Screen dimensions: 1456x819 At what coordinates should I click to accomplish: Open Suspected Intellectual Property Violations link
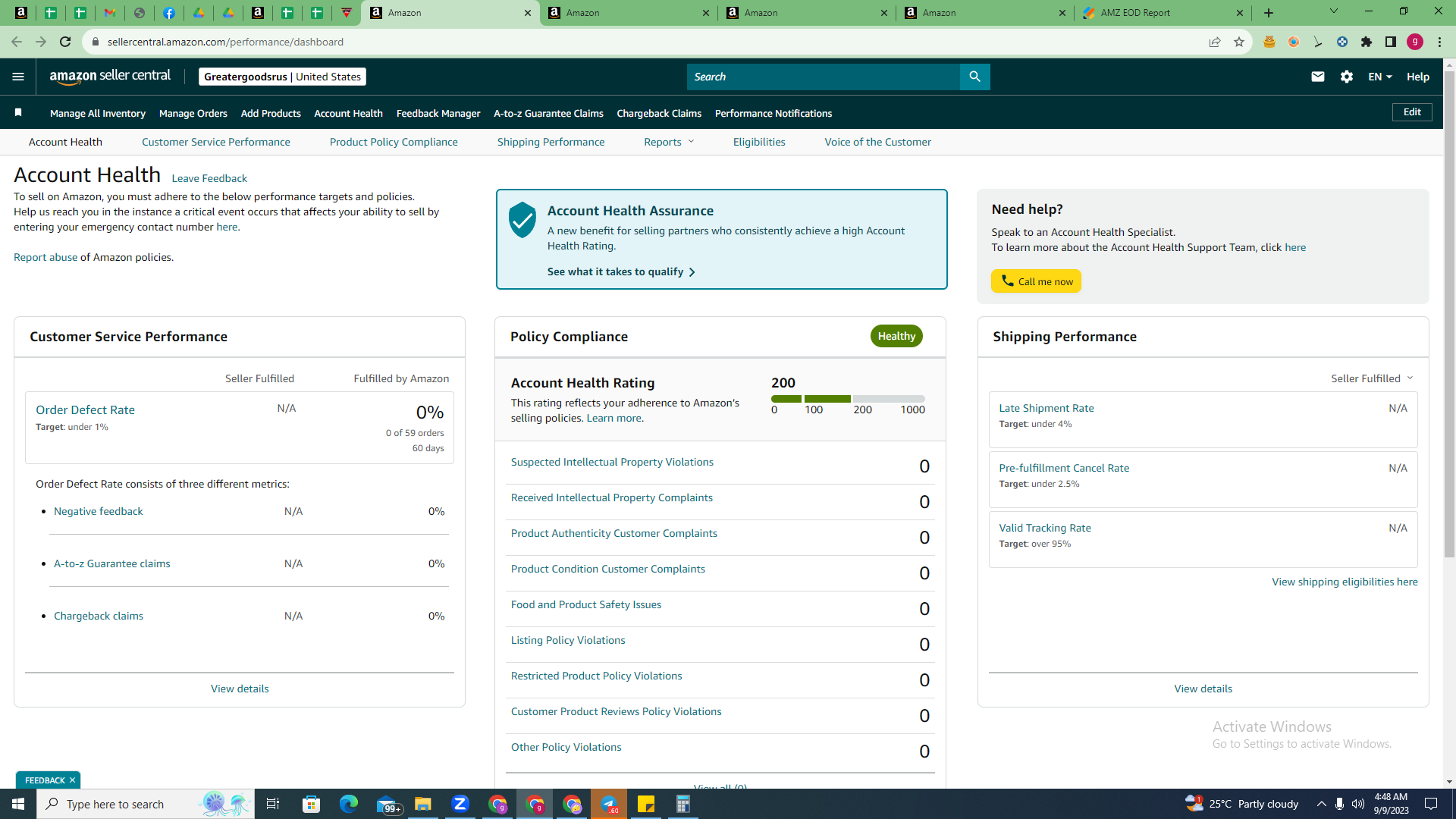612,462
